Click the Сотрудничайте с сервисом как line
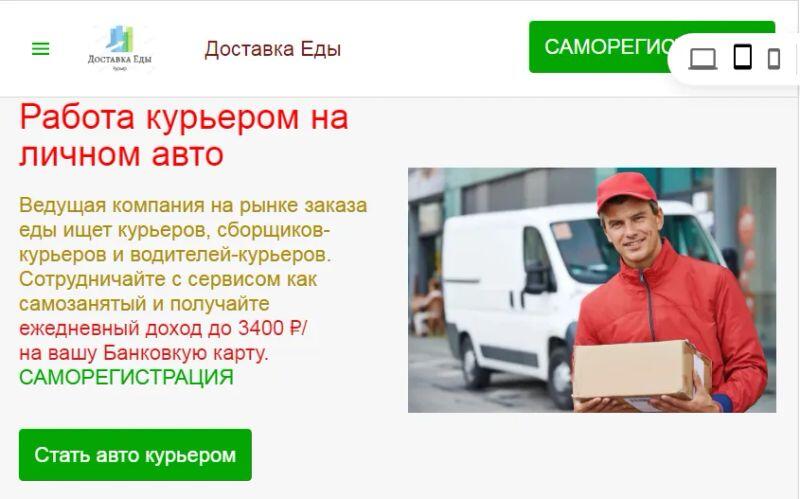800x499 pixels. coord(168,279)
